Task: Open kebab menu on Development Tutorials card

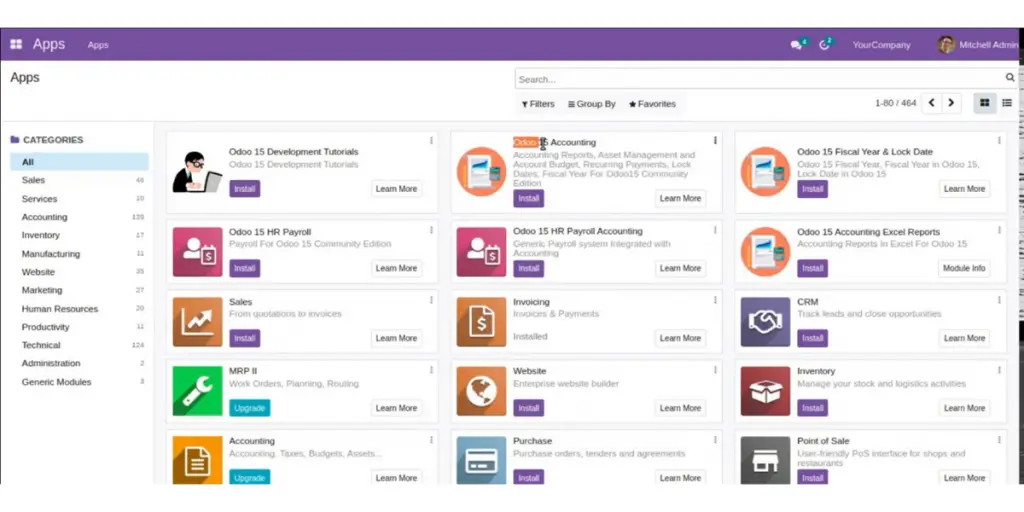Action: (x=431, y=140)
